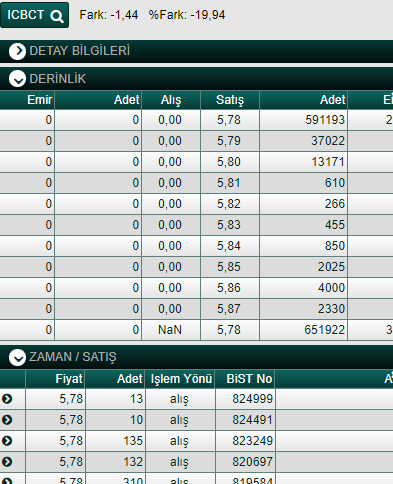Click the quantity 610 cell

point(304,183)
